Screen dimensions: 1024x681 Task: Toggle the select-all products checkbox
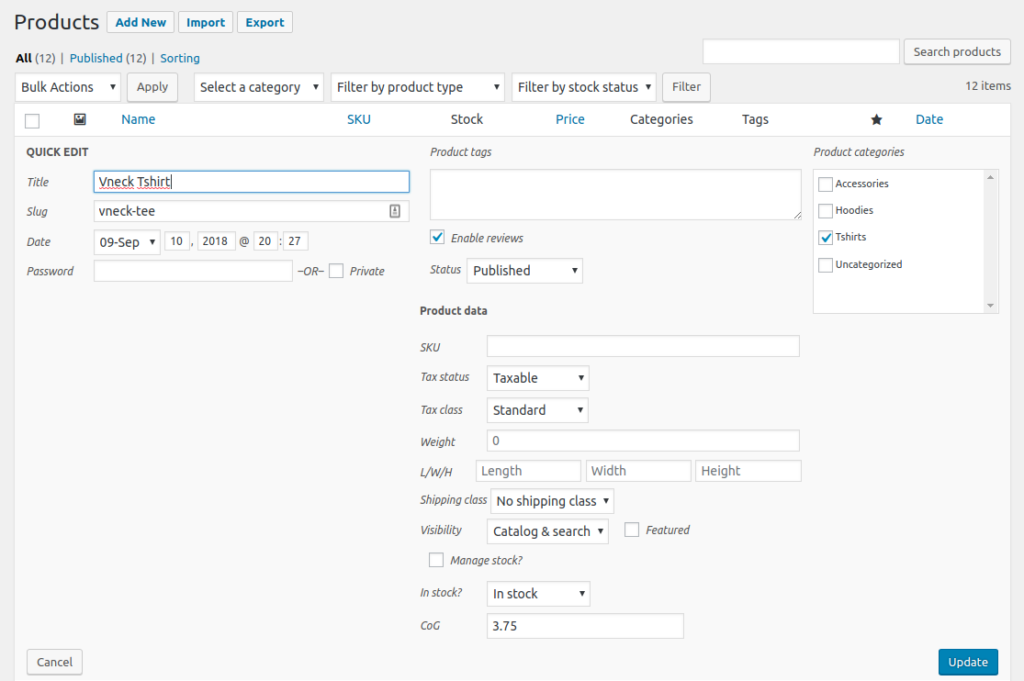pos(32,121)
